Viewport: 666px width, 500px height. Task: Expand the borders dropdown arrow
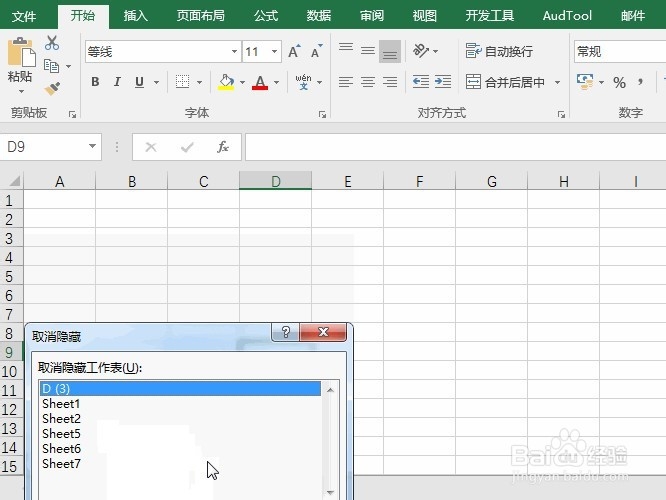coord(199,82)
